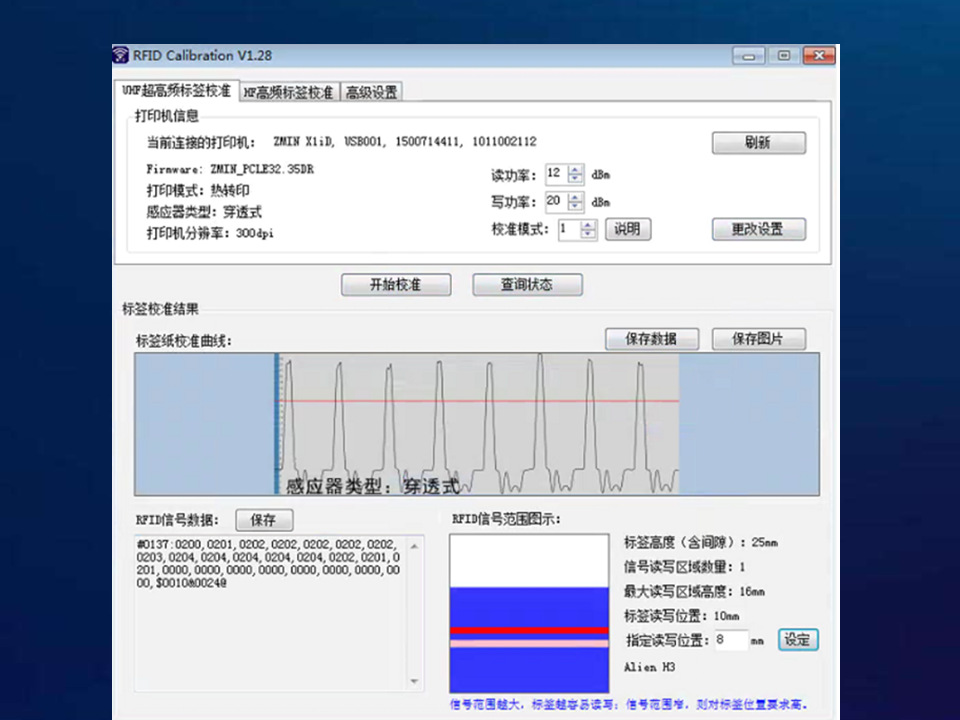The image size is (960, 720).
Task: Click the 最大读写区域高度: 16mm text
Action: [x=694, y=591]
